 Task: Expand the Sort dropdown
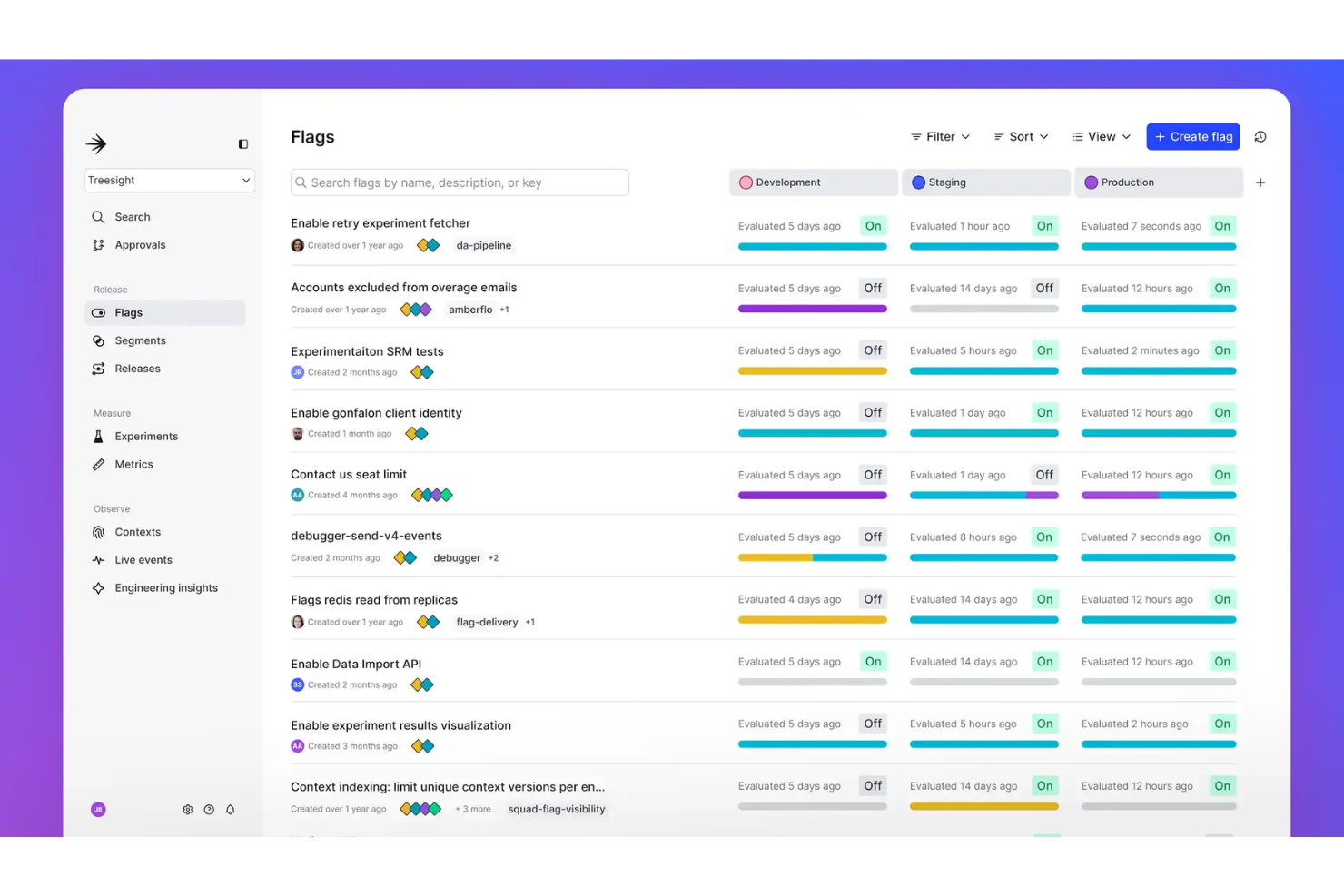pyautogui.click(x=1021, y=137)
